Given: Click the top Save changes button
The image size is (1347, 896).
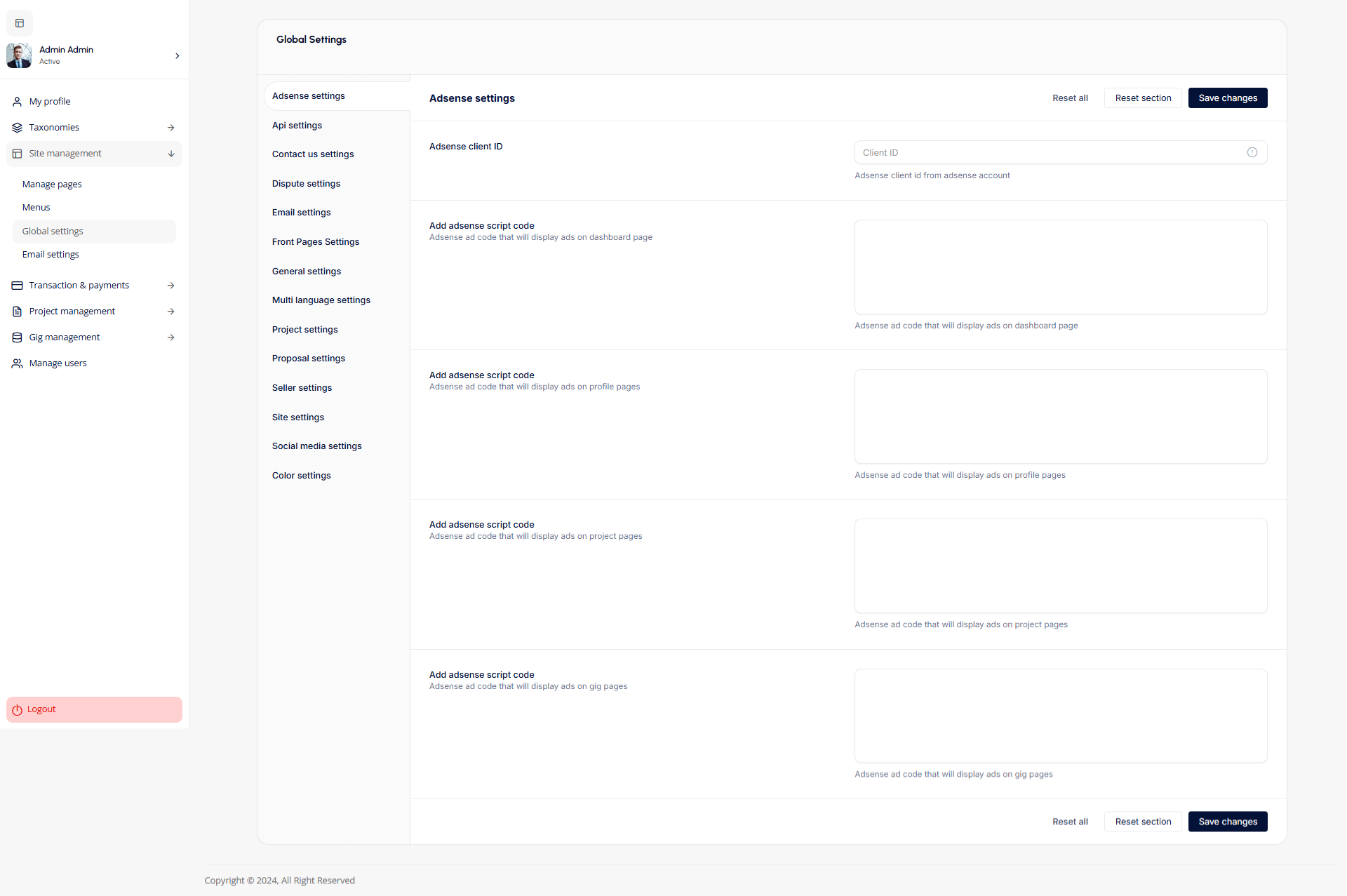Looking at the screenshot, I should 1227,98.
